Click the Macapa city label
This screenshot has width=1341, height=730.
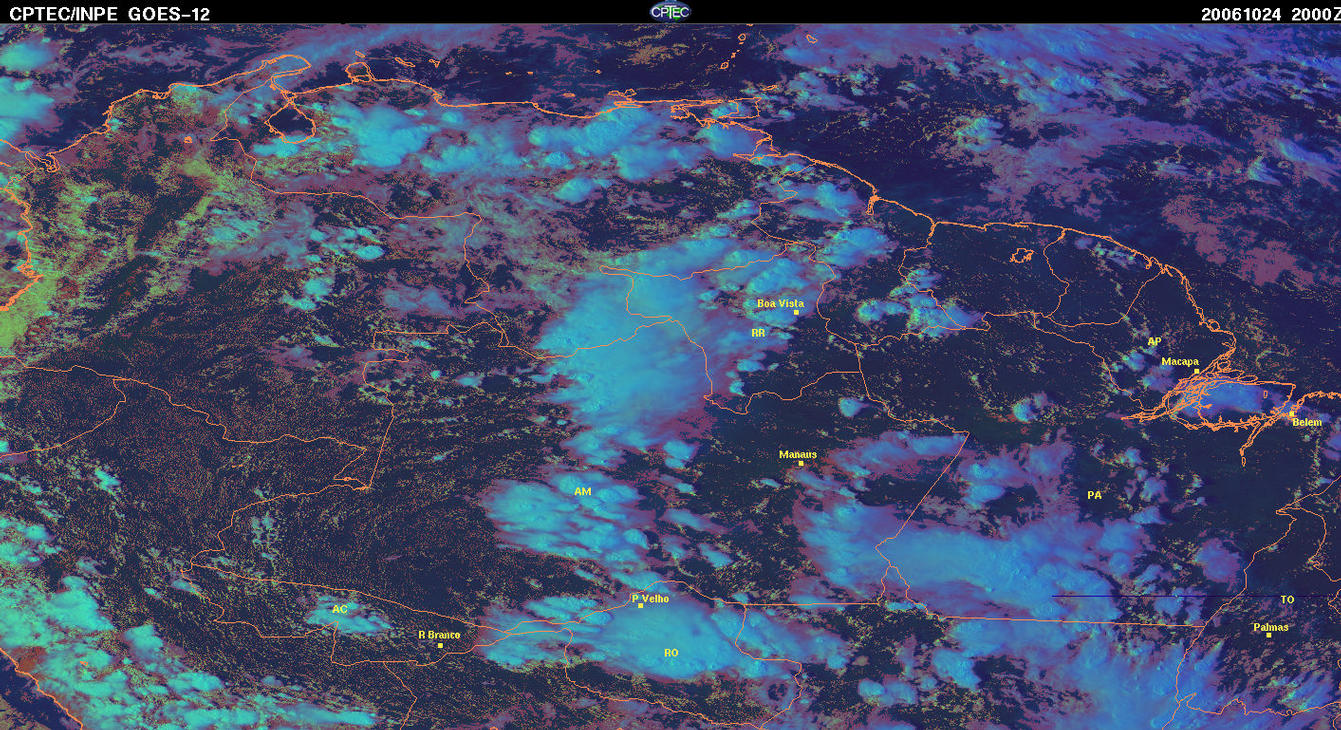pyautogui.click(x=1180, y=362)
